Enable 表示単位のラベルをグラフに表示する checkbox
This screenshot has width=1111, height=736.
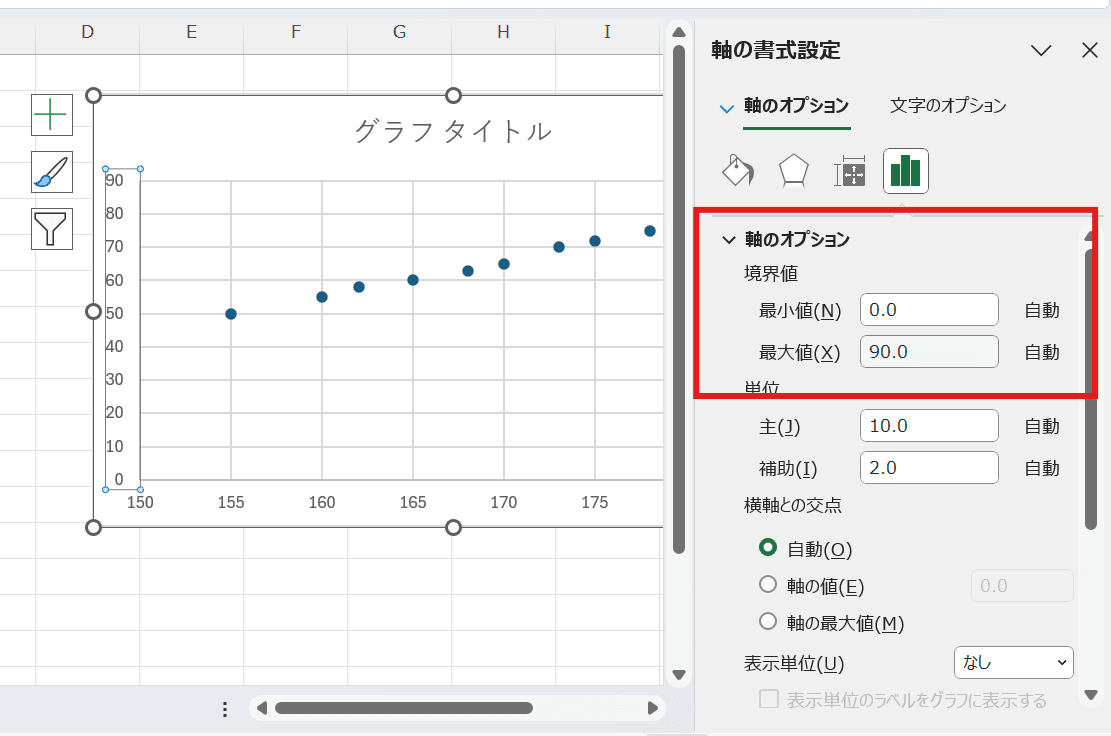[769, 700]
